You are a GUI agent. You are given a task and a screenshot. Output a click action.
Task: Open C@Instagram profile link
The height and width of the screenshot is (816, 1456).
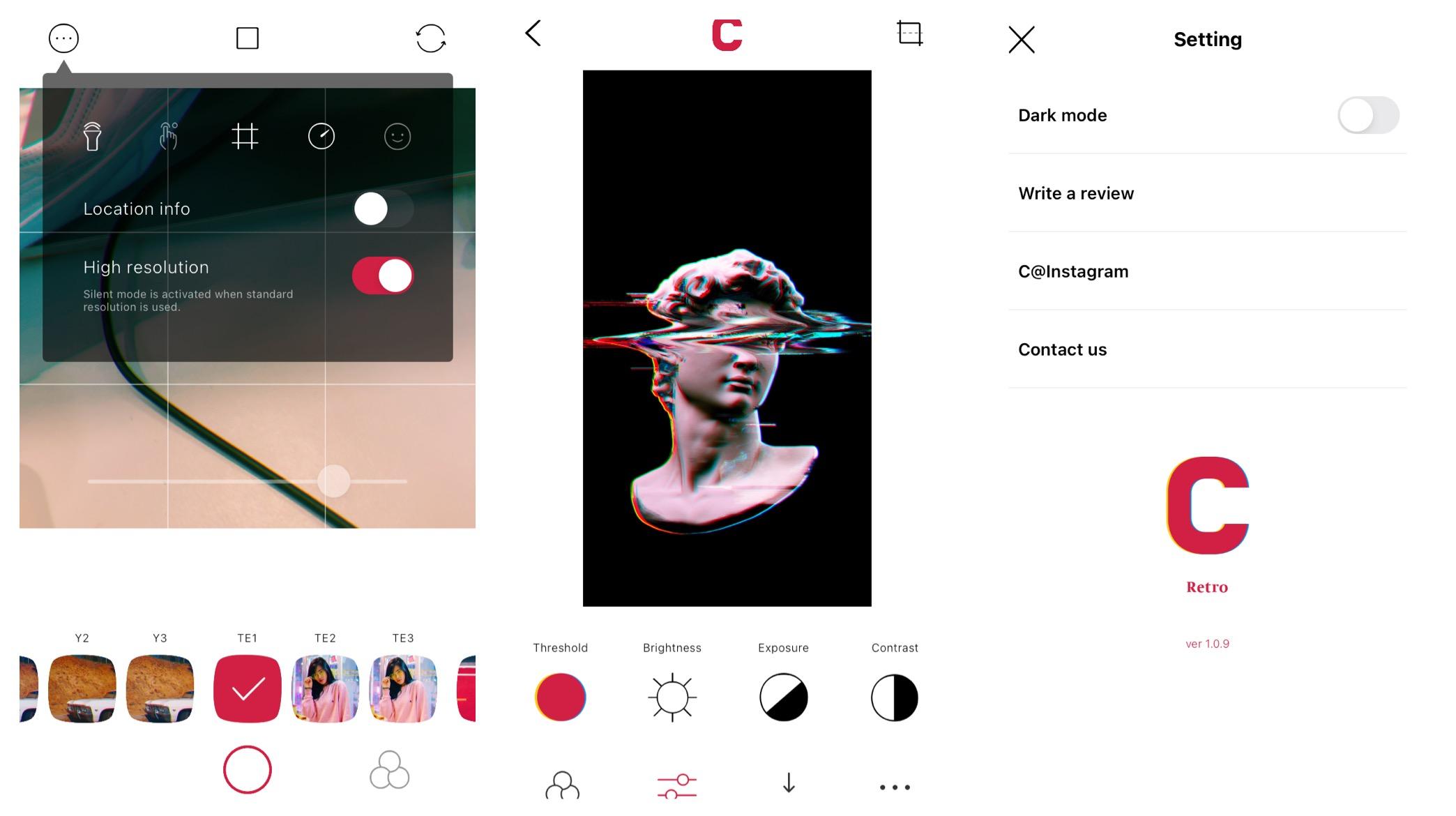[x=1073, y=271]
